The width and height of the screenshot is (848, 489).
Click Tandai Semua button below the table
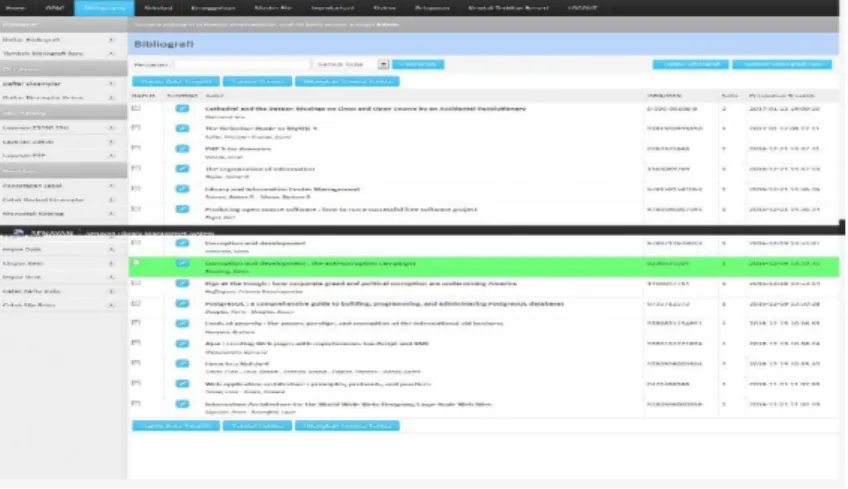(x=257, y=426)
